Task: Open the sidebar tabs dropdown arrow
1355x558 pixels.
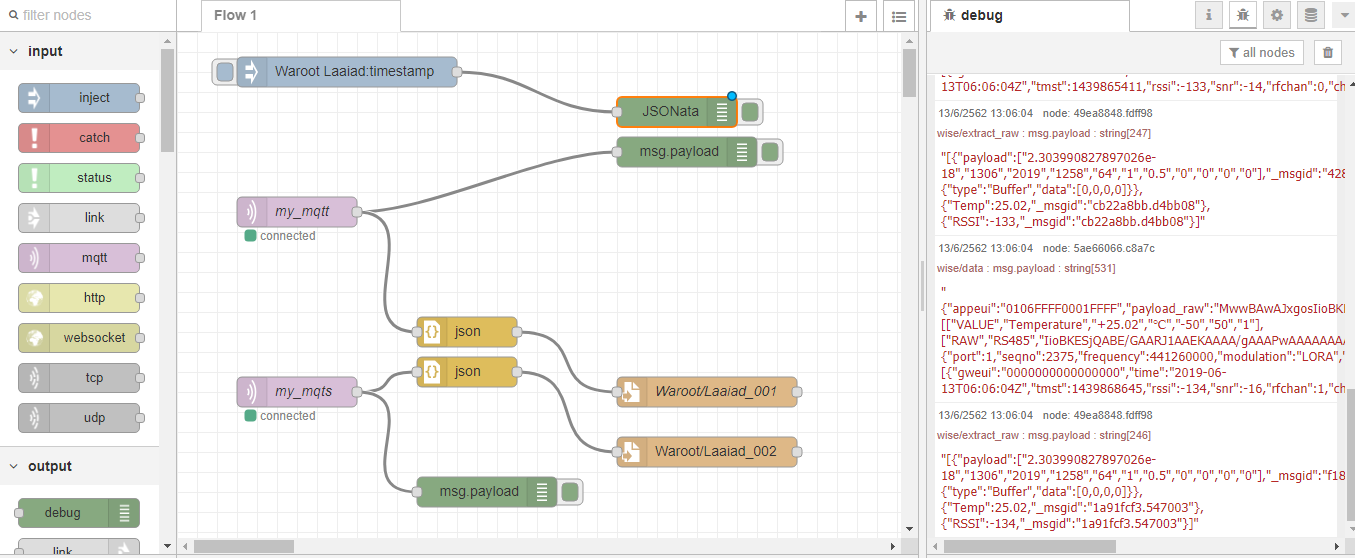Action: click(1342, 15)
